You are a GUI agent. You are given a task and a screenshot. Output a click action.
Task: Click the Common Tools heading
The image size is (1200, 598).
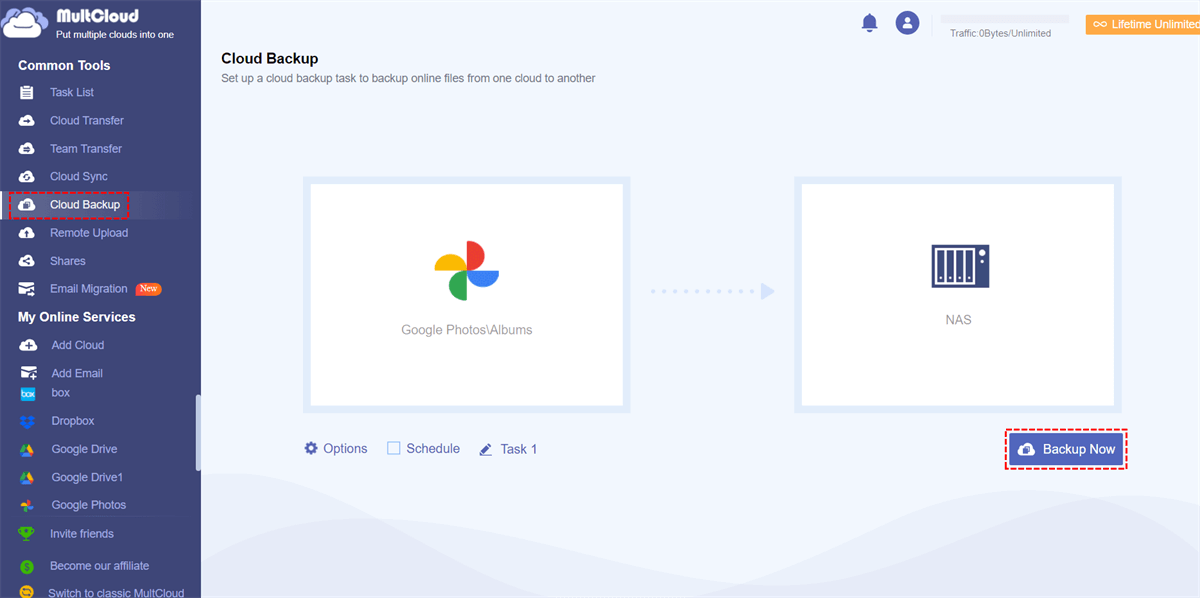(64, 65)
